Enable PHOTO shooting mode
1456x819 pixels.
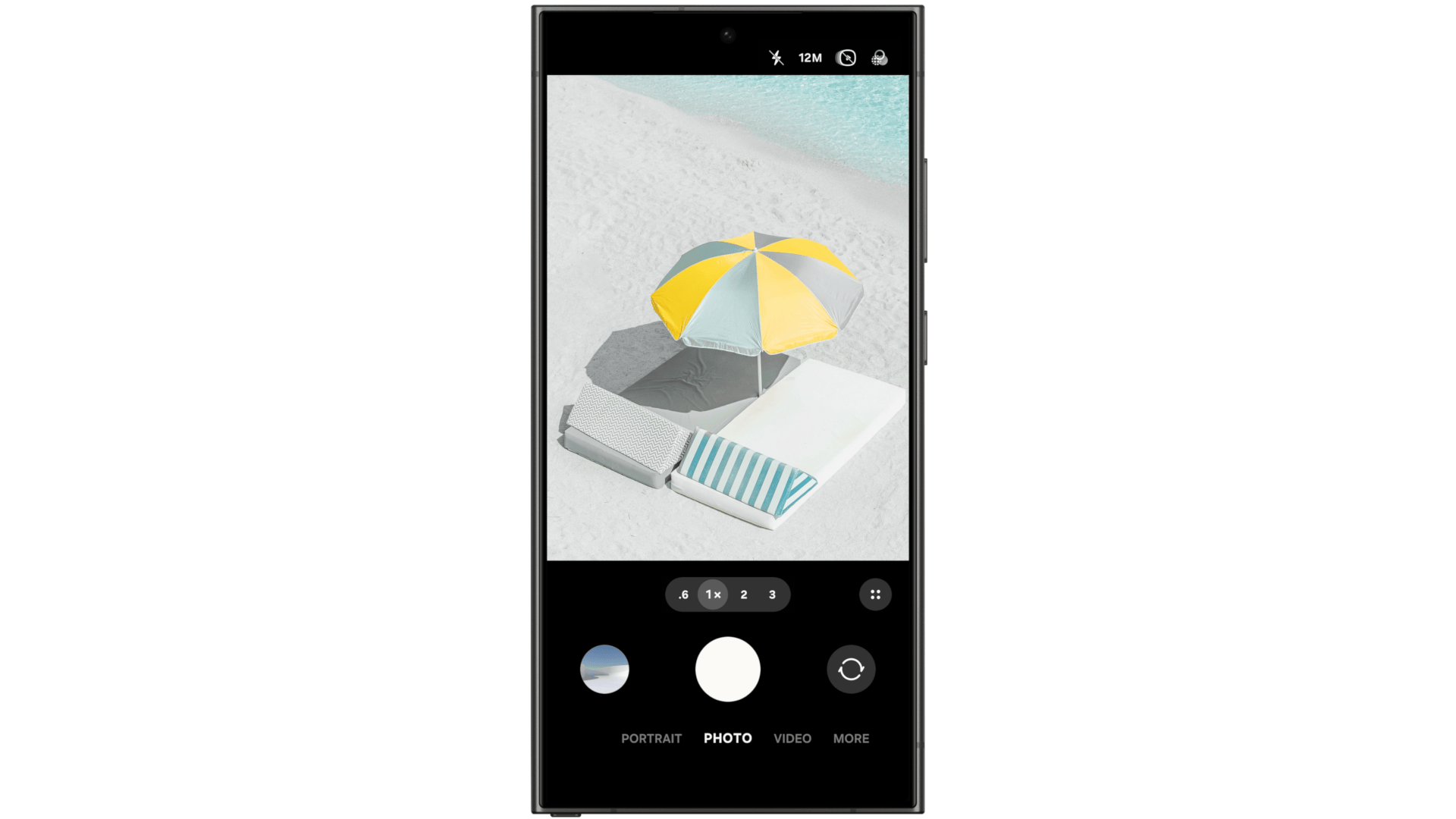pyautogui.click(x=727, y=738)
